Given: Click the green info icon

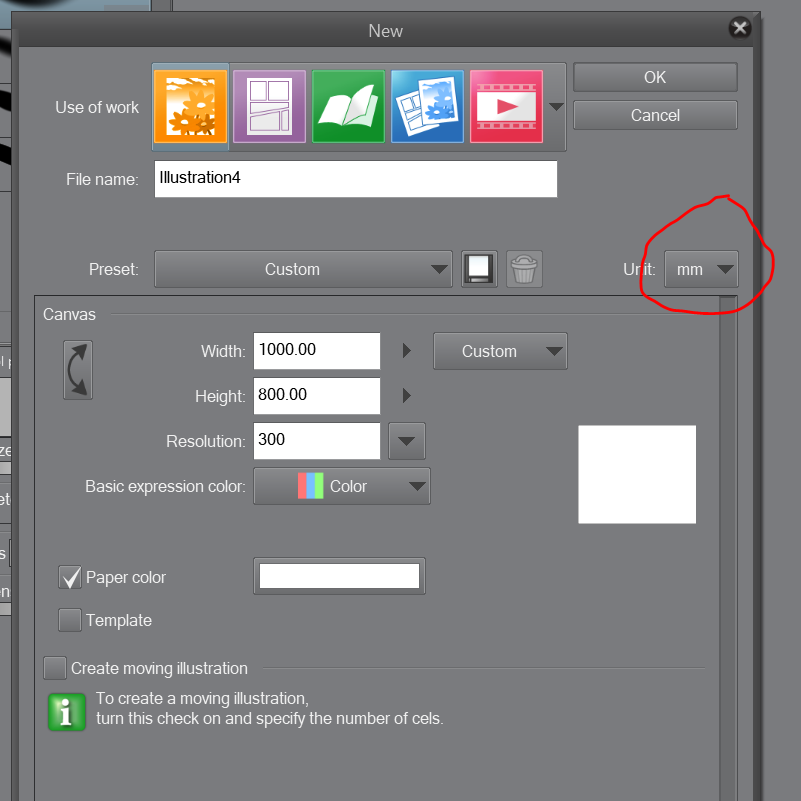Looking at the screenshot, I should coord(66,712).
